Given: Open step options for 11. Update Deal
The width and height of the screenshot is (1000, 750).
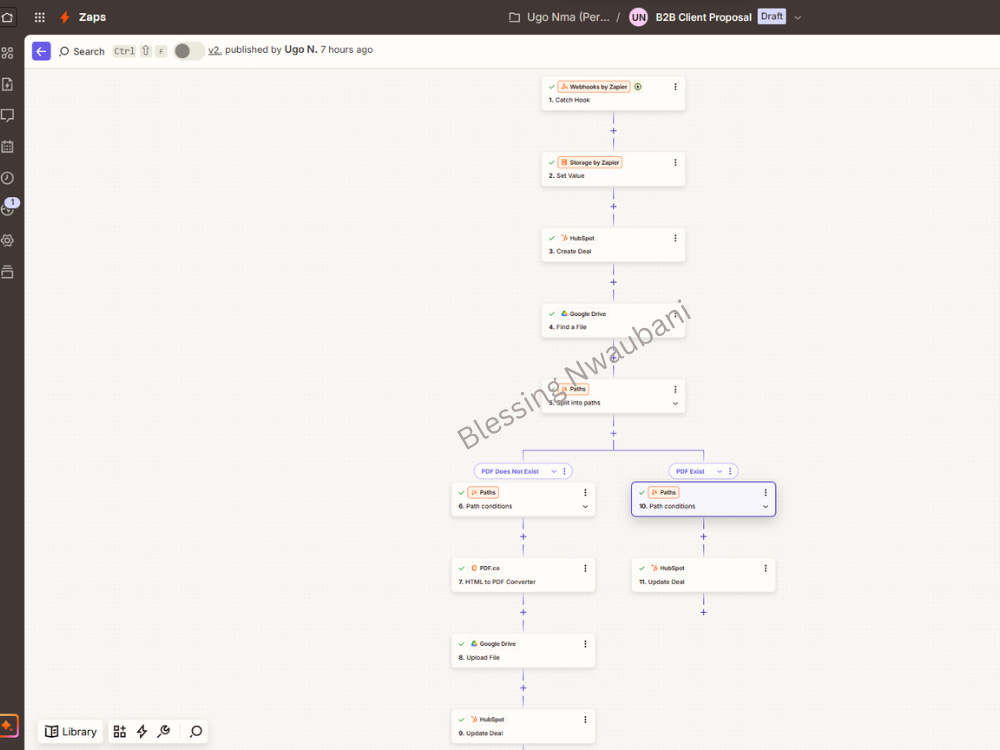Looking at the screenshot, I should (766, 568).
